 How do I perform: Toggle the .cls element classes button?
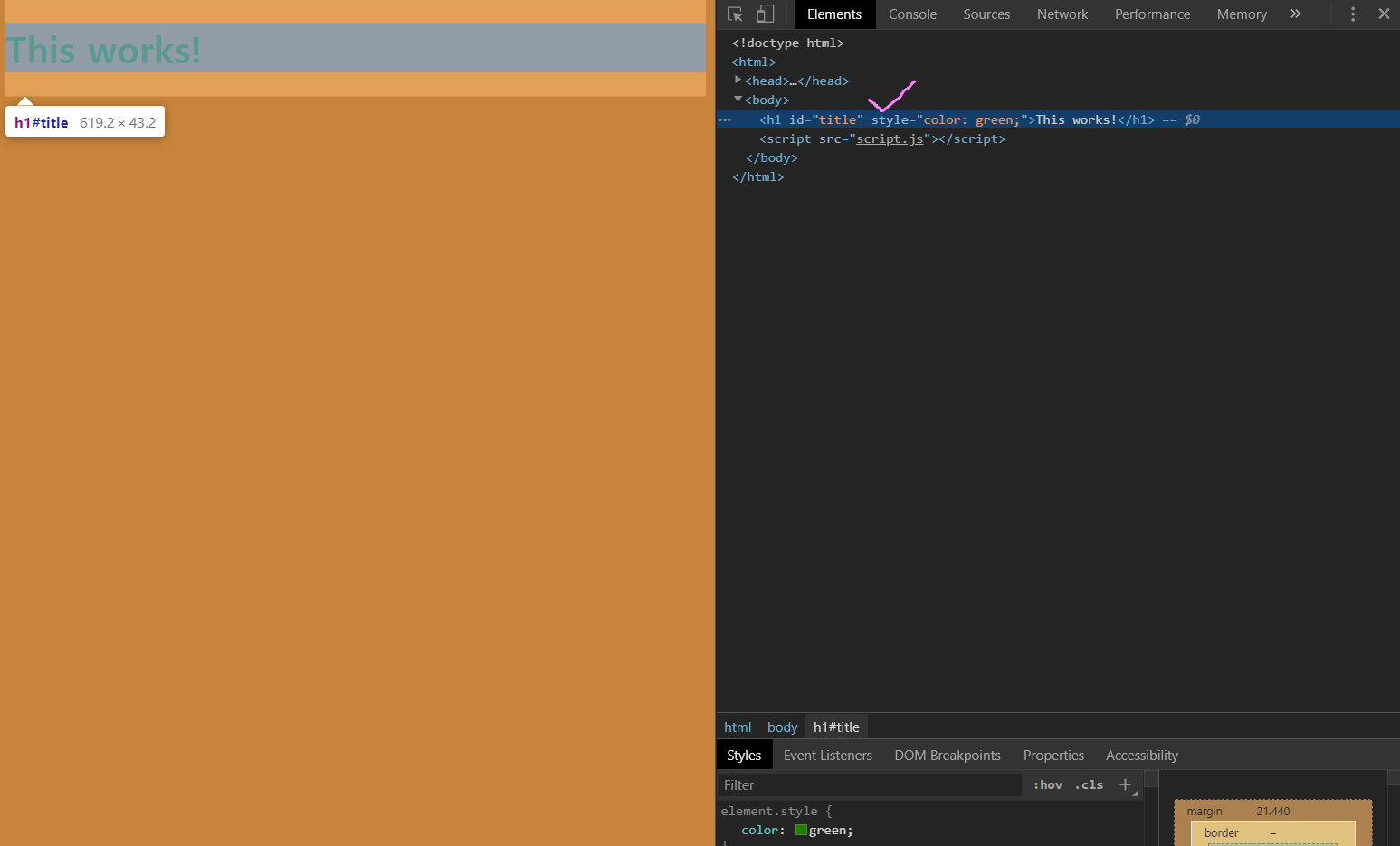pyautogui.click(x=1089, y=784)
